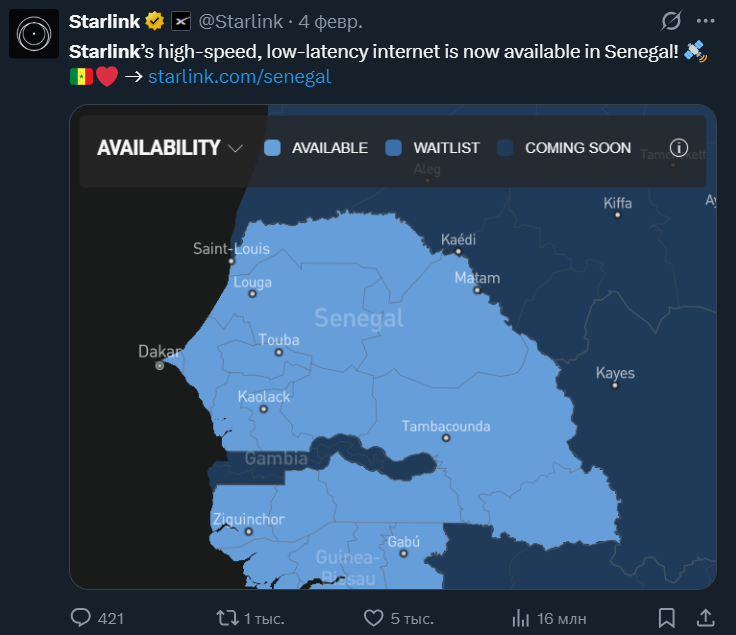
Task: Click the @Starlink handle
Action: 241,21
